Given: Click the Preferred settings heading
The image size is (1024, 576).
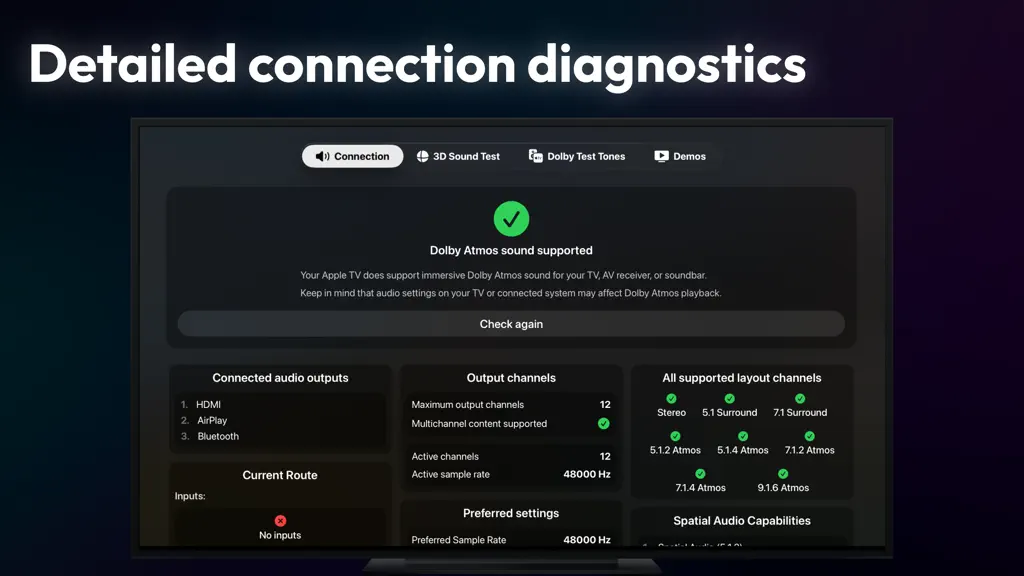Looking at the screenshot, I should 511,513.
